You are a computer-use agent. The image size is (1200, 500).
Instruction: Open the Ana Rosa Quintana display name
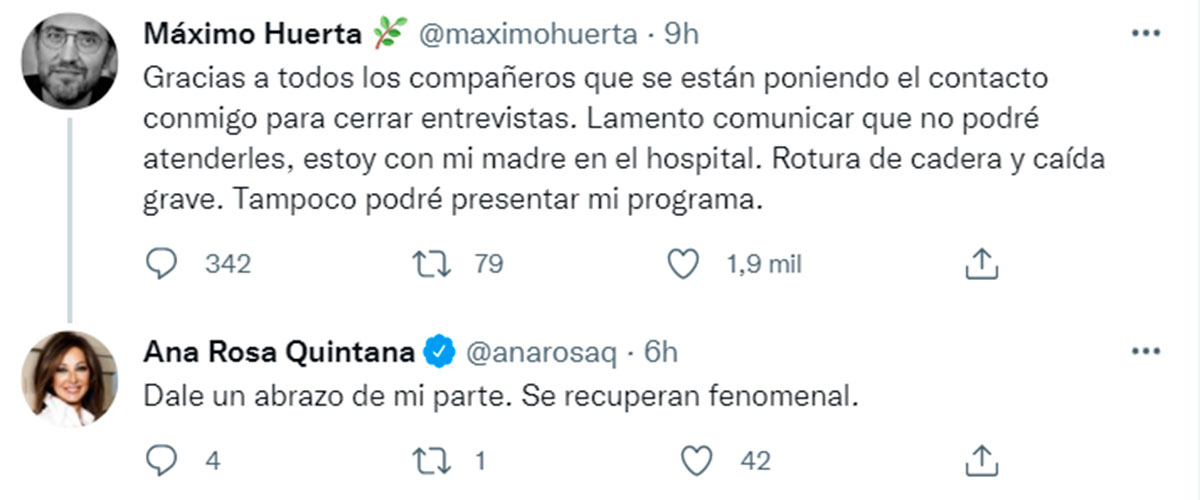point(281,352)
